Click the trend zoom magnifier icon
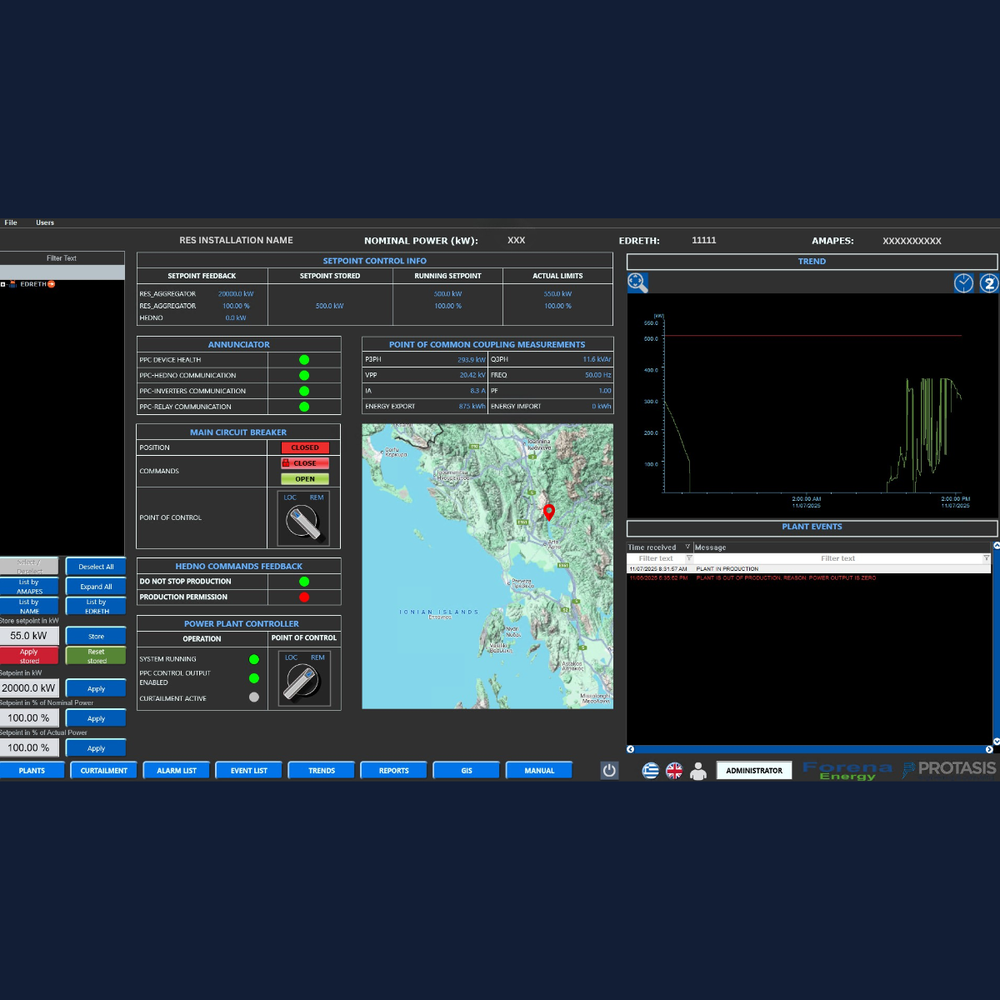Viewport: 1000px width, 1000px height. click(638, 283)
